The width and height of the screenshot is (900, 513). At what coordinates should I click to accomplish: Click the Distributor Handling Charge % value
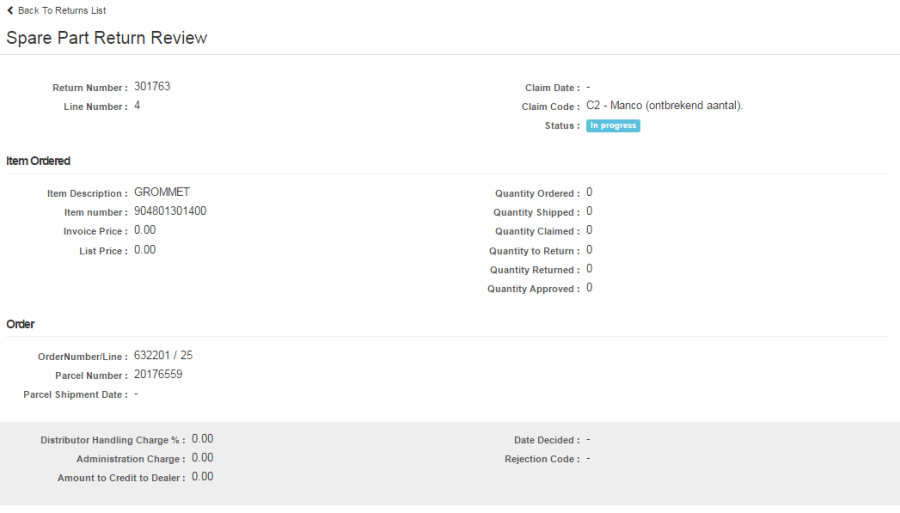coord(203,439)
